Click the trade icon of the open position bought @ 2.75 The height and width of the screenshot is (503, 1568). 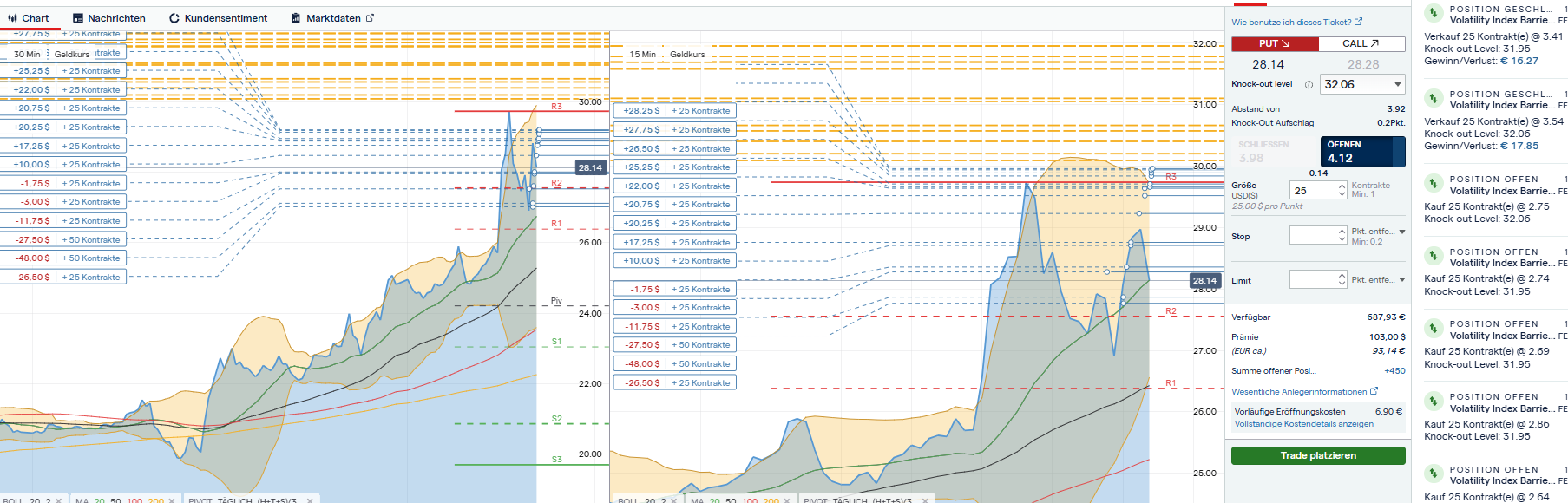coord(1434,184)
